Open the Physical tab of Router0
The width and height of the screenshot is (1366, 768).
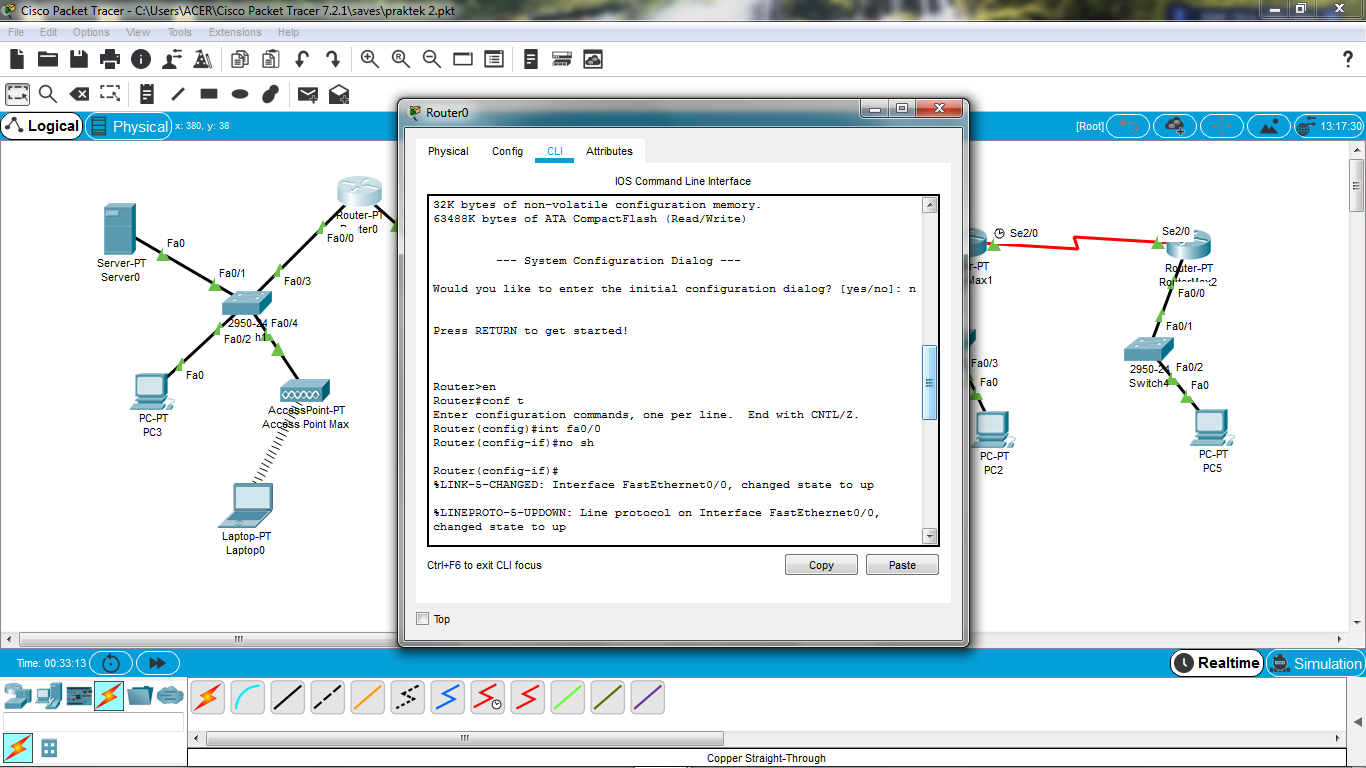tap(448, 151)
